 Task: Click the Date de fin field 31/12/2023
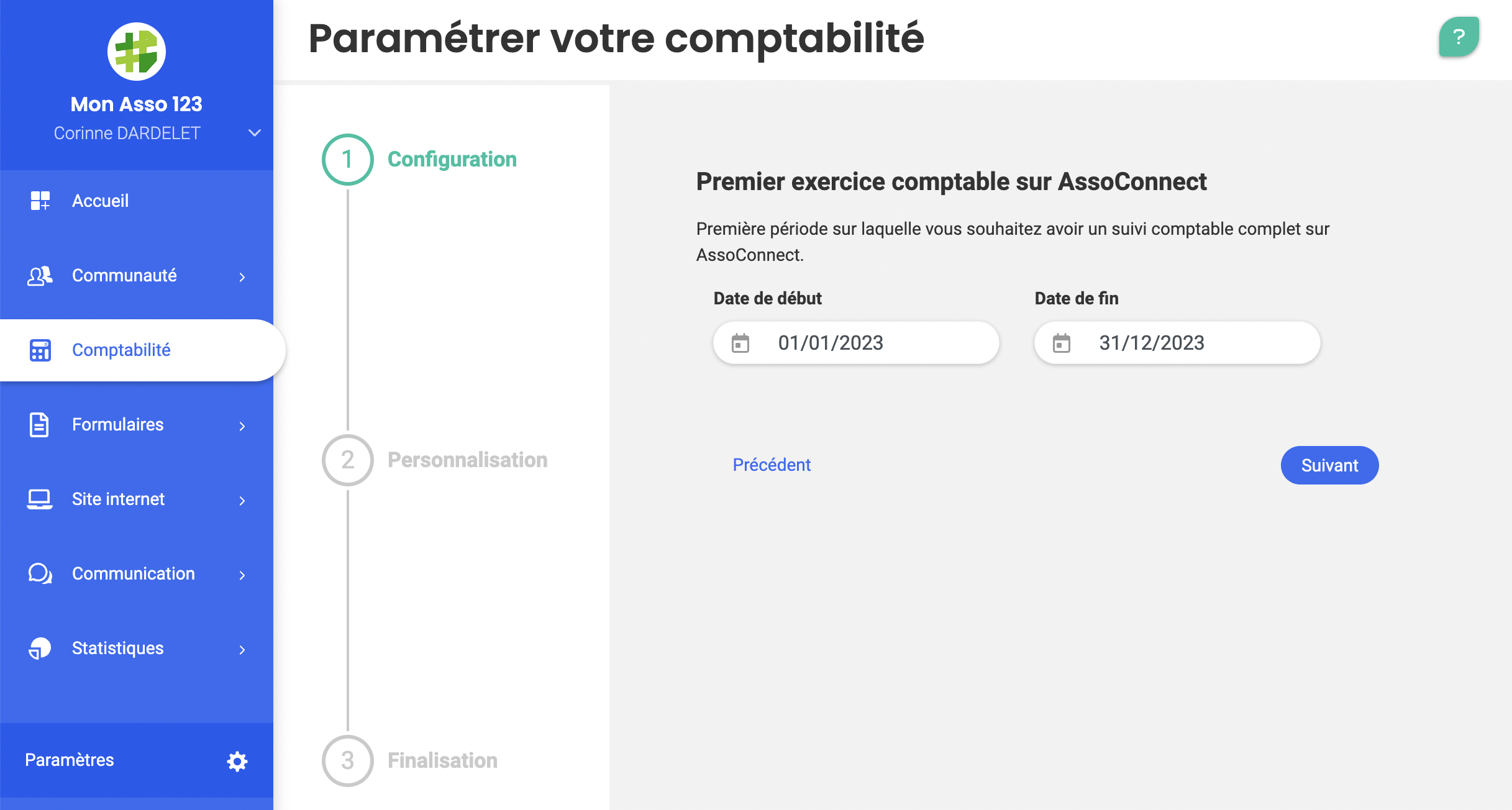[x=1177, y=343]
